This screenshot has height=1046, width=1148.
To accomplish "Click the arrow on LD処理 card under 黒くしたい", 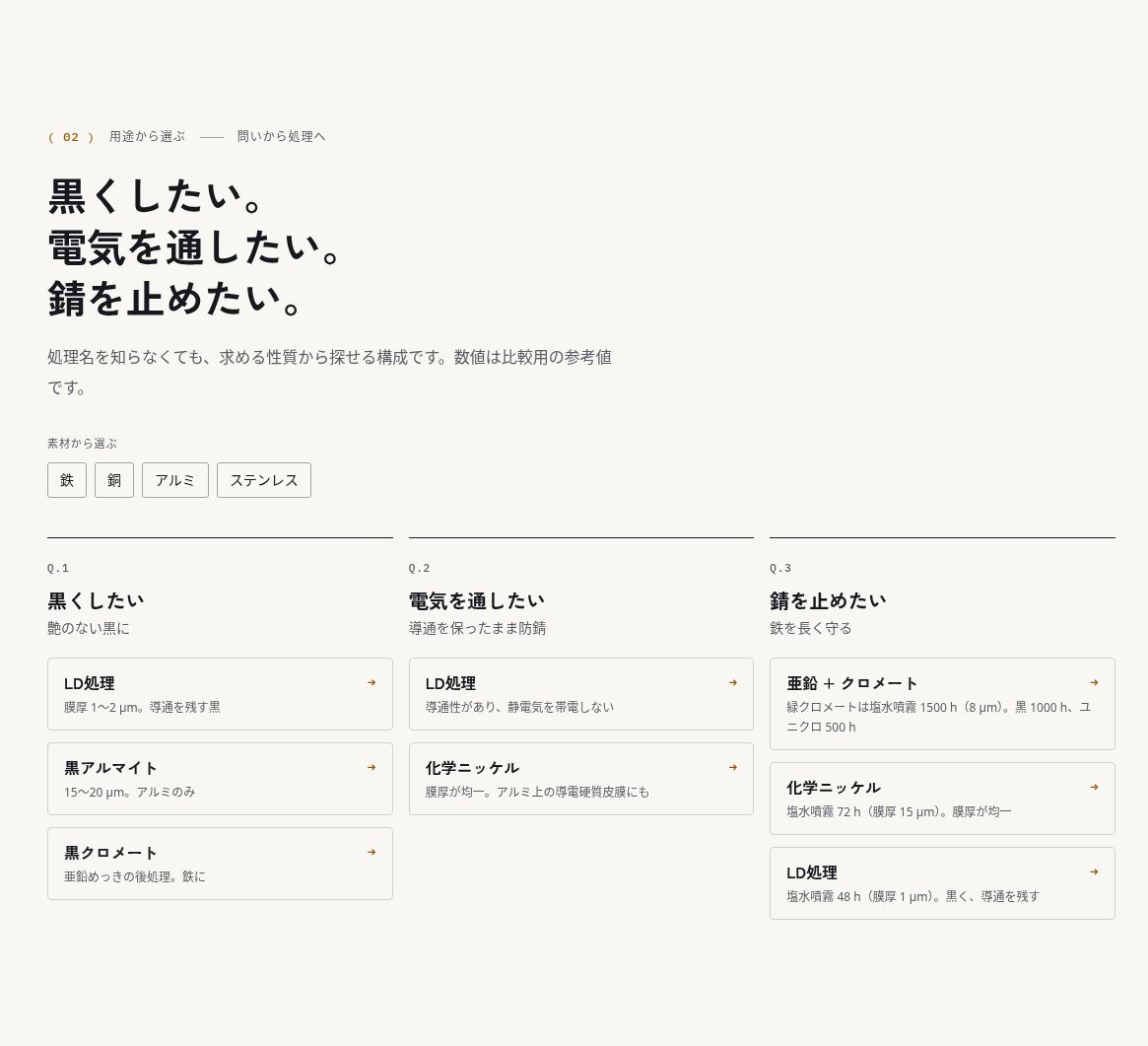I will pos(371,682).
